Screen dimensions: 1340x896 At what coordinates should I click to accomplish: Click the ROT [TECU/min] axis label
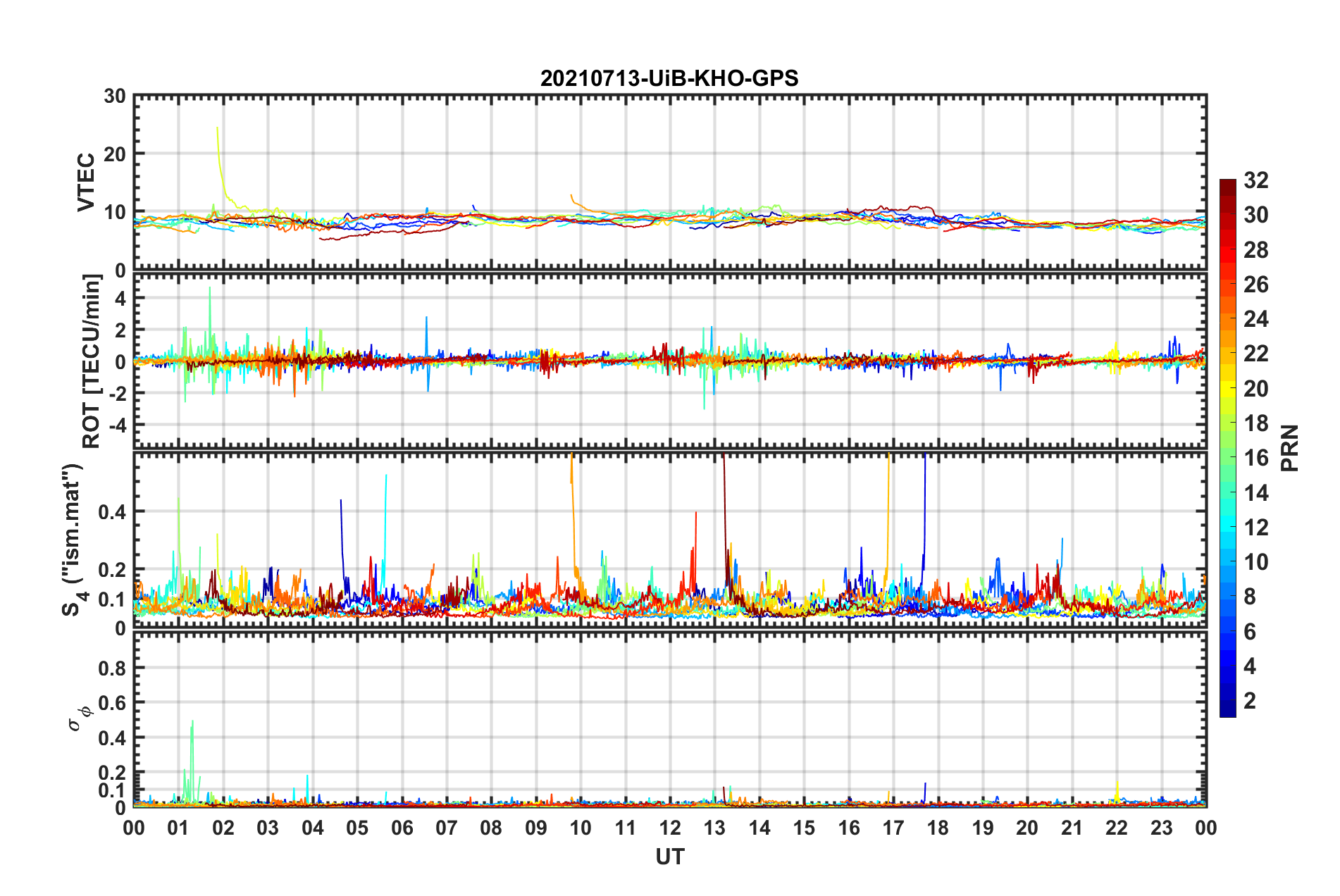[x=92, y=361]
